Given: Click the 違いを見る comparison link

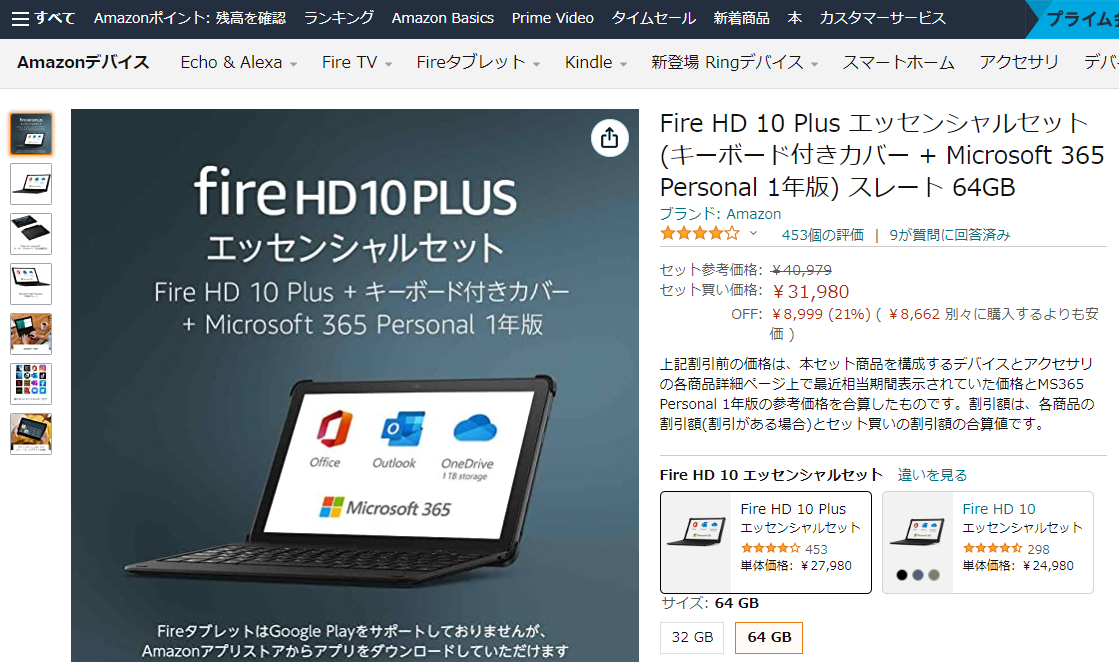Looking at the screenshot, I should tap(932, 475).
